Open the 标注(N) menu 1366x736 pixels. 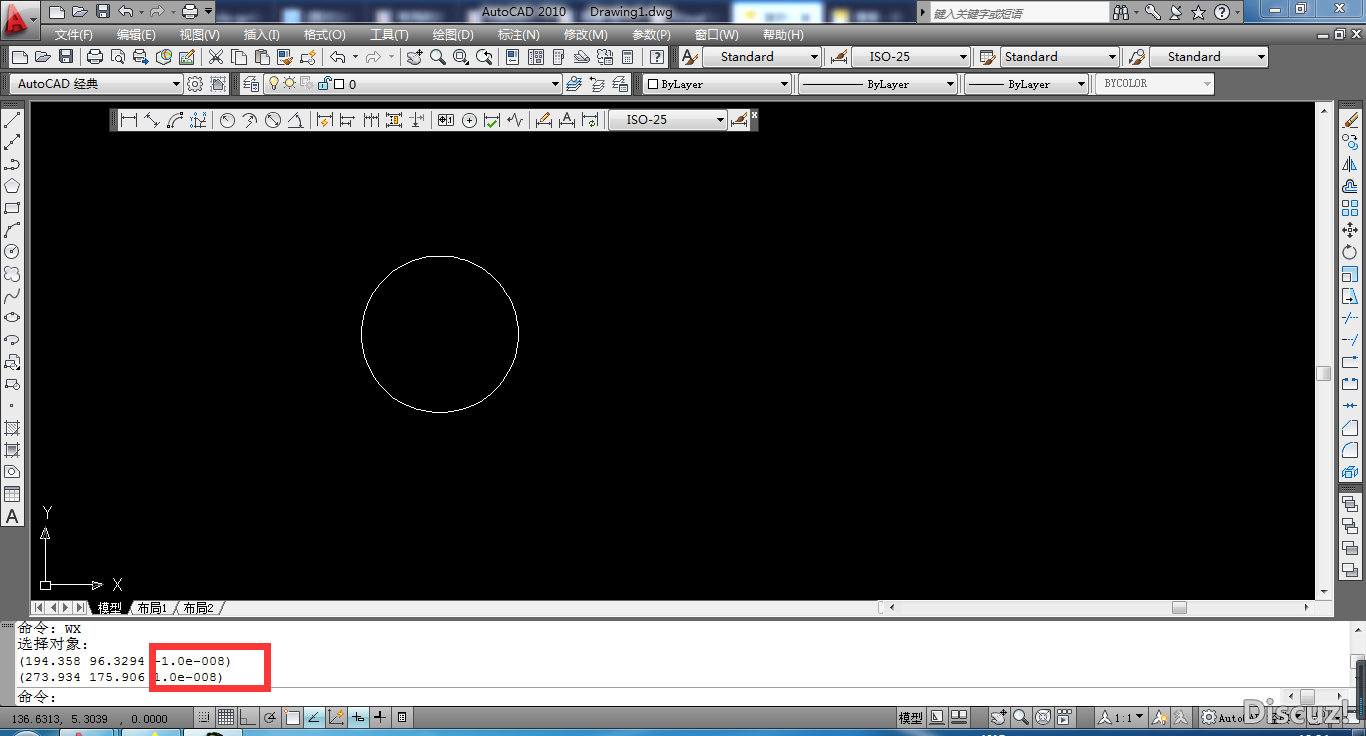(x=518, y=35)
